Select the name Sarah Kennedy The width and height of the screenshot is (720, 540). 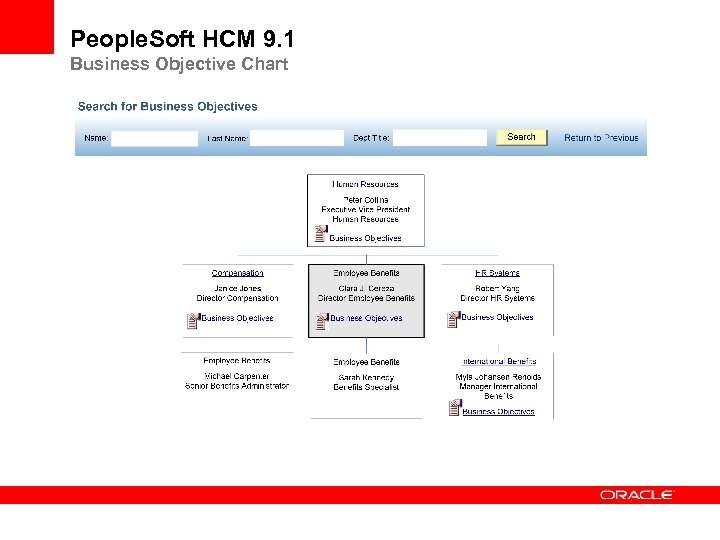point(366,377)
